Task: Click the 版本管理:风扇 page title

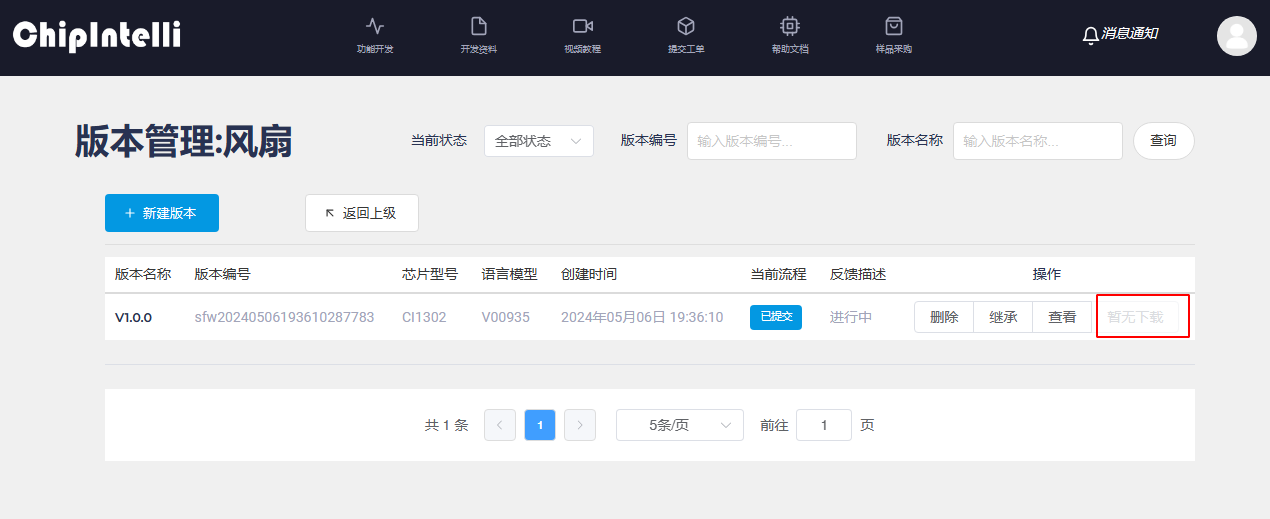Action: click(184, 142)
